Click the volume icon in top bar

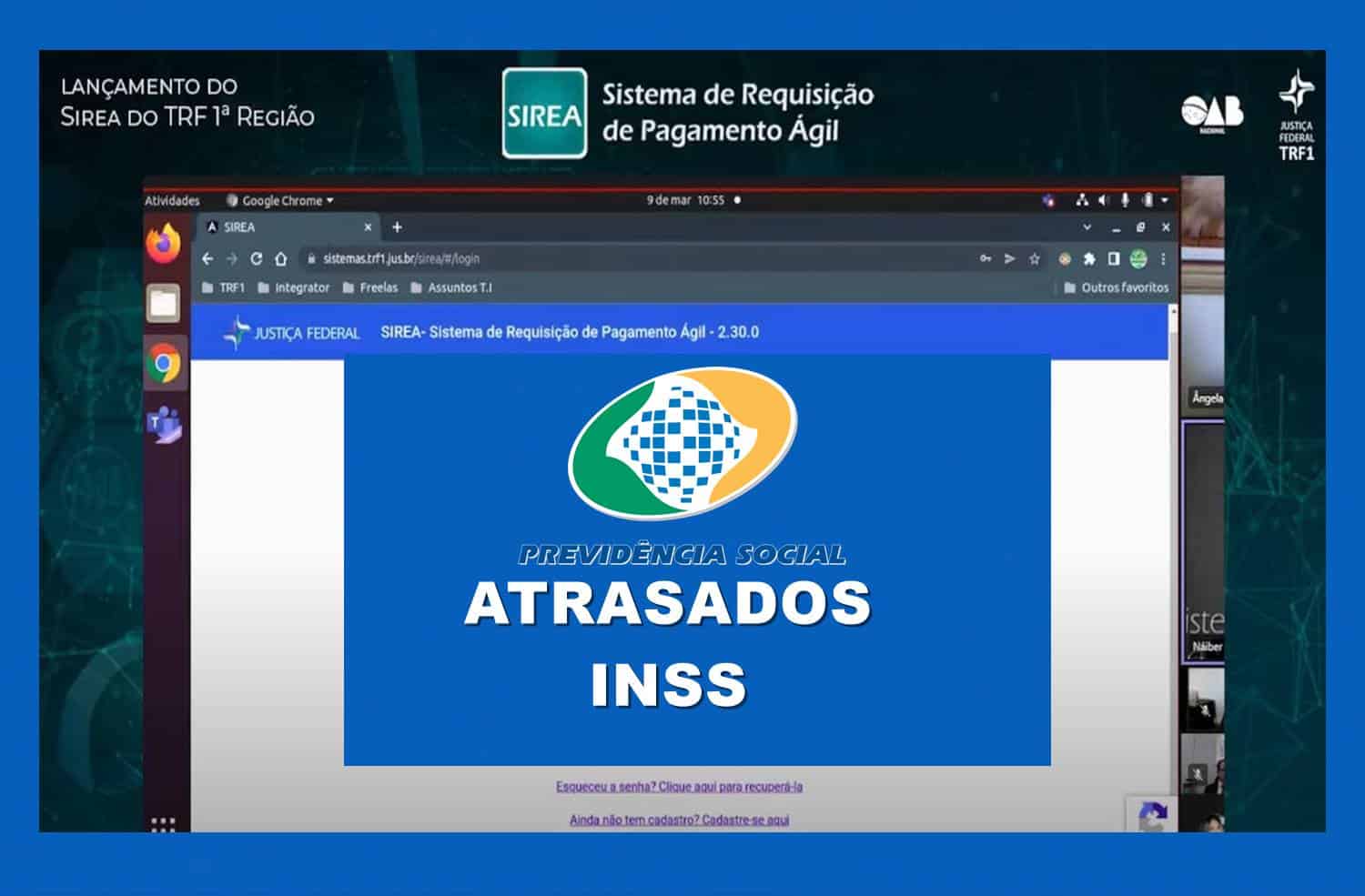click(x=1103, y=200)
